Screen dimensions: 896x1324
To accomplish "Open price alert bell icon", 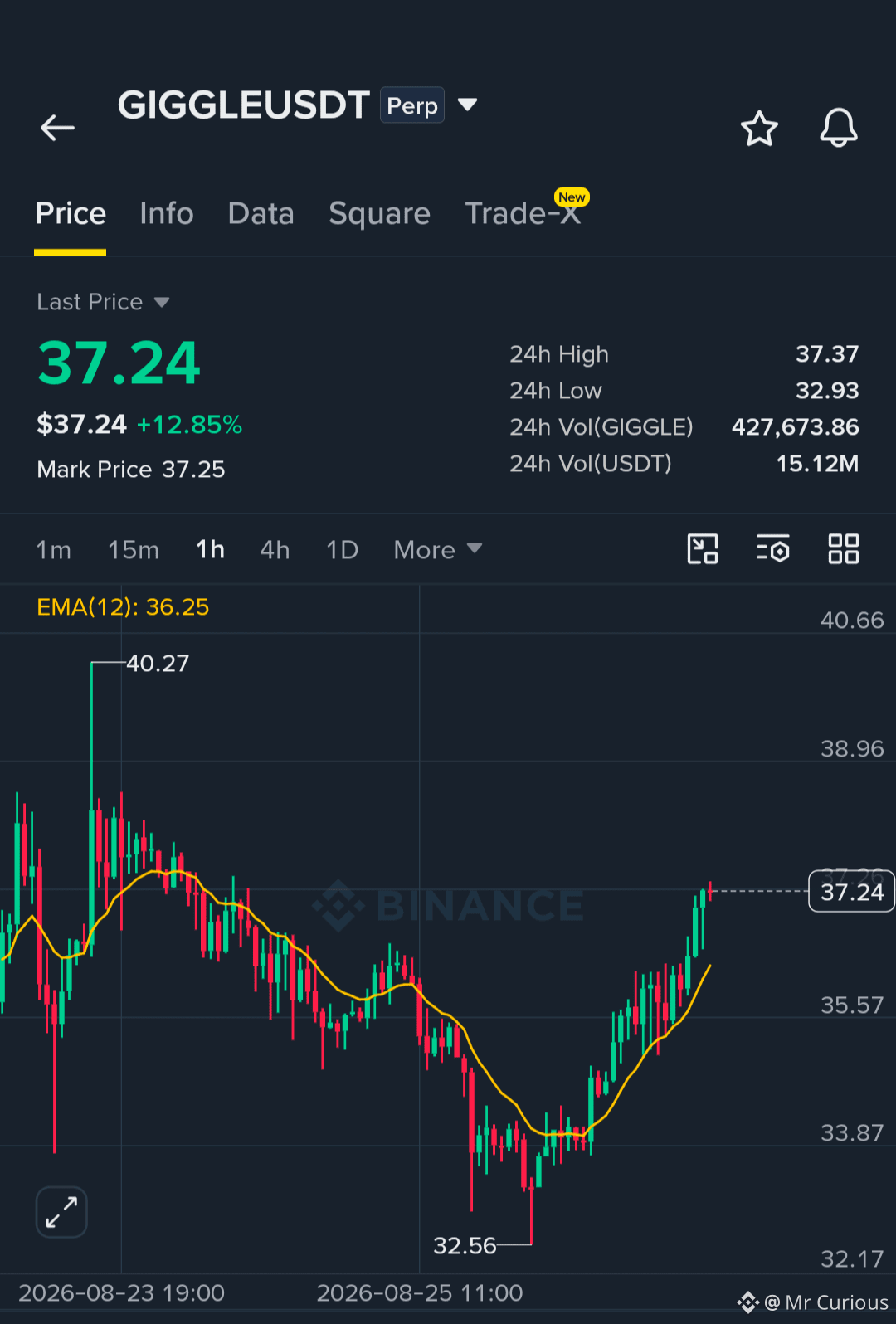I will point(839,128).
